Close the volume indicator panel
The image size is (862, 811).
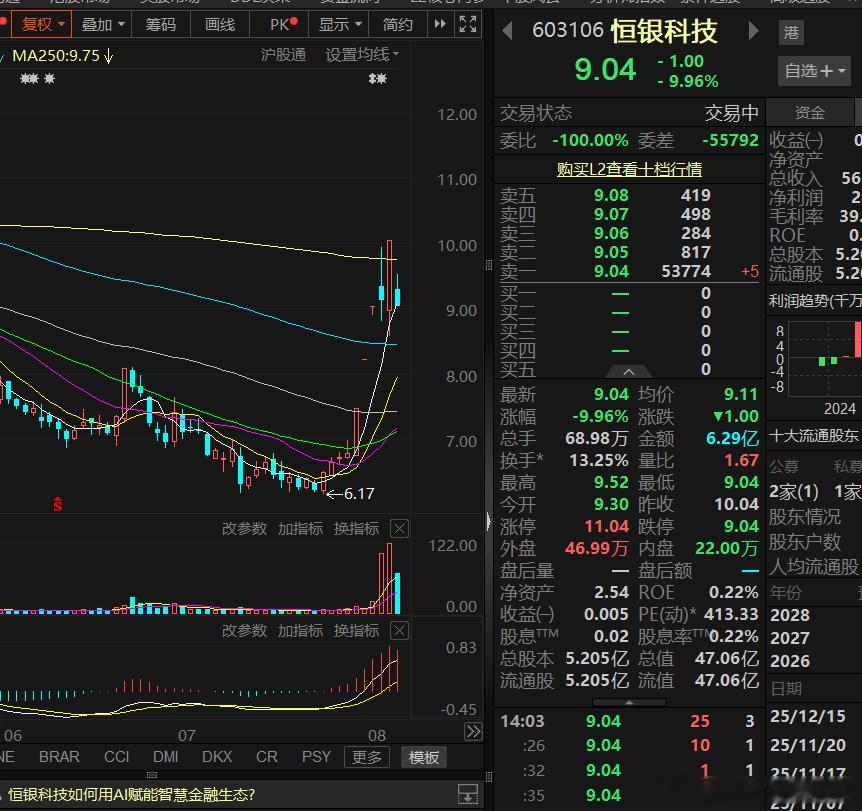pyautogui.click(x=400, y=529)
